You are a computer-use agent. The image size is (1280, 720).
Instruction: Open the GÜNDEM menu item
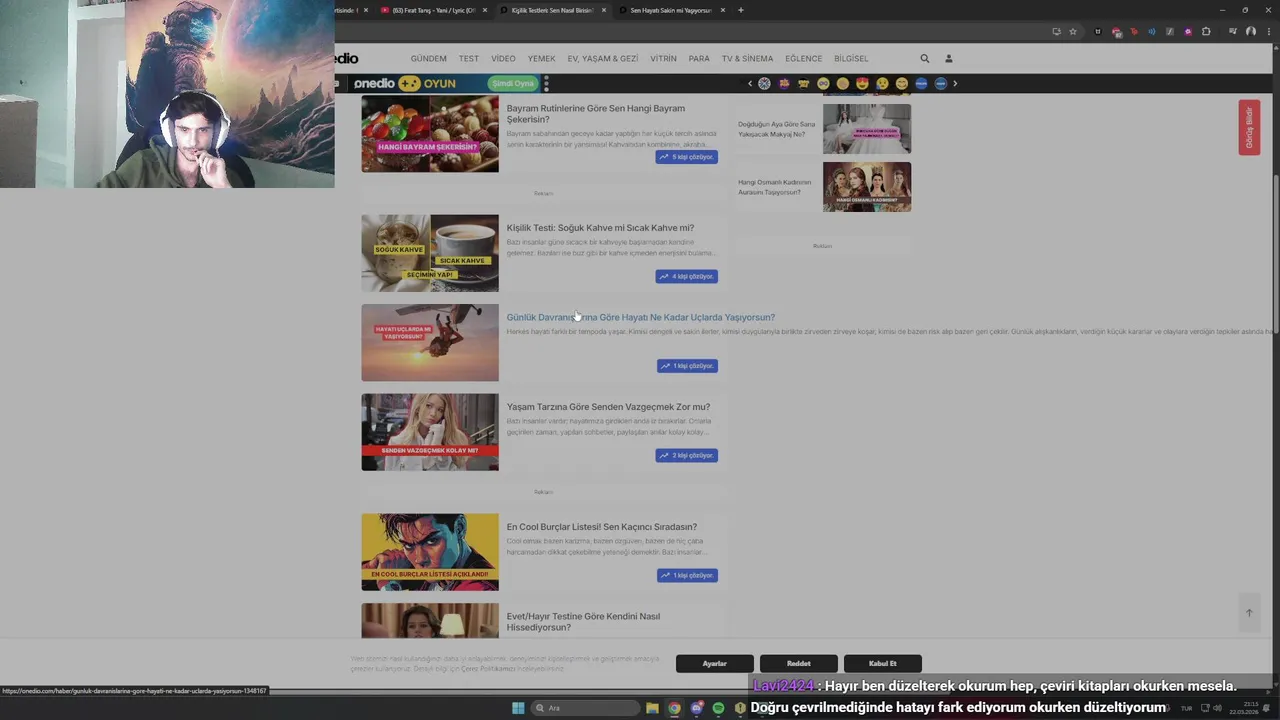point(428,59)
